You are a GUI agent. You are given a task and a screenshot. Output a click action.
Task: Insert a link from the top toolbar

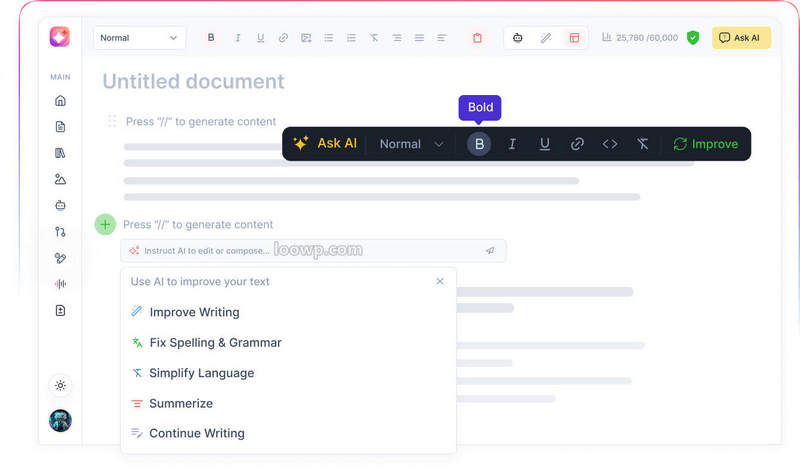(x=283, y=38)
